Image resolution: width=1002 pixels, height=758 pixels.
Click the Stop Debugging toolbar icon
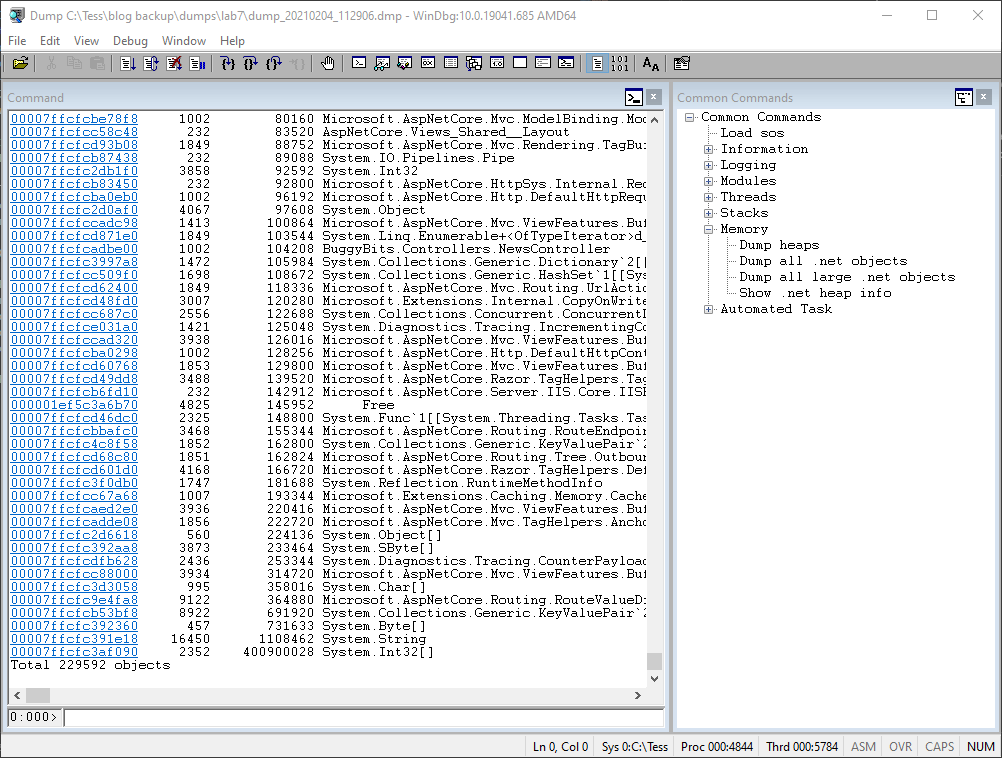click(174, 63)
